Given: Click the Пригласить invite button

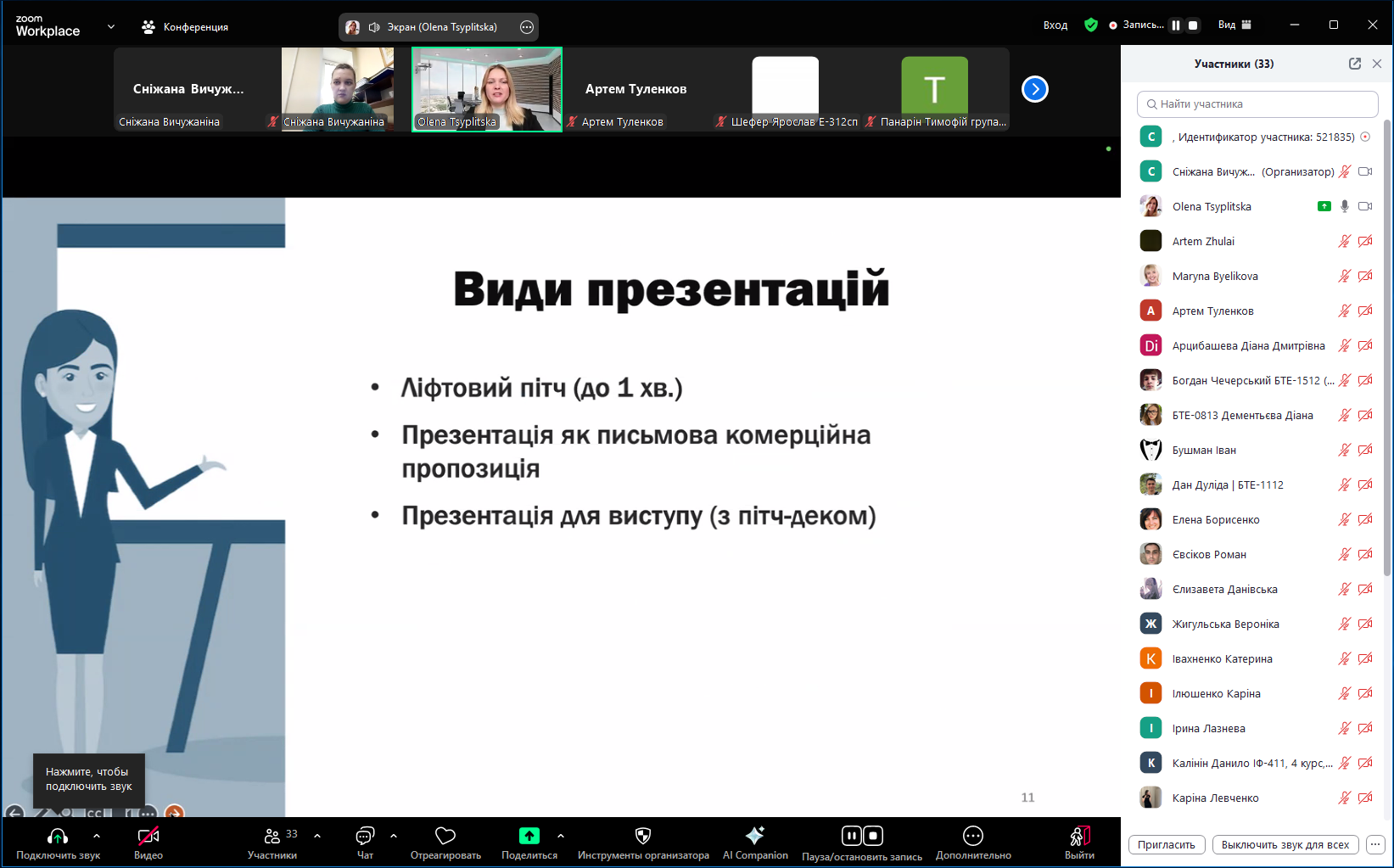Looking at the screenshot, I should coord(1166,845).
